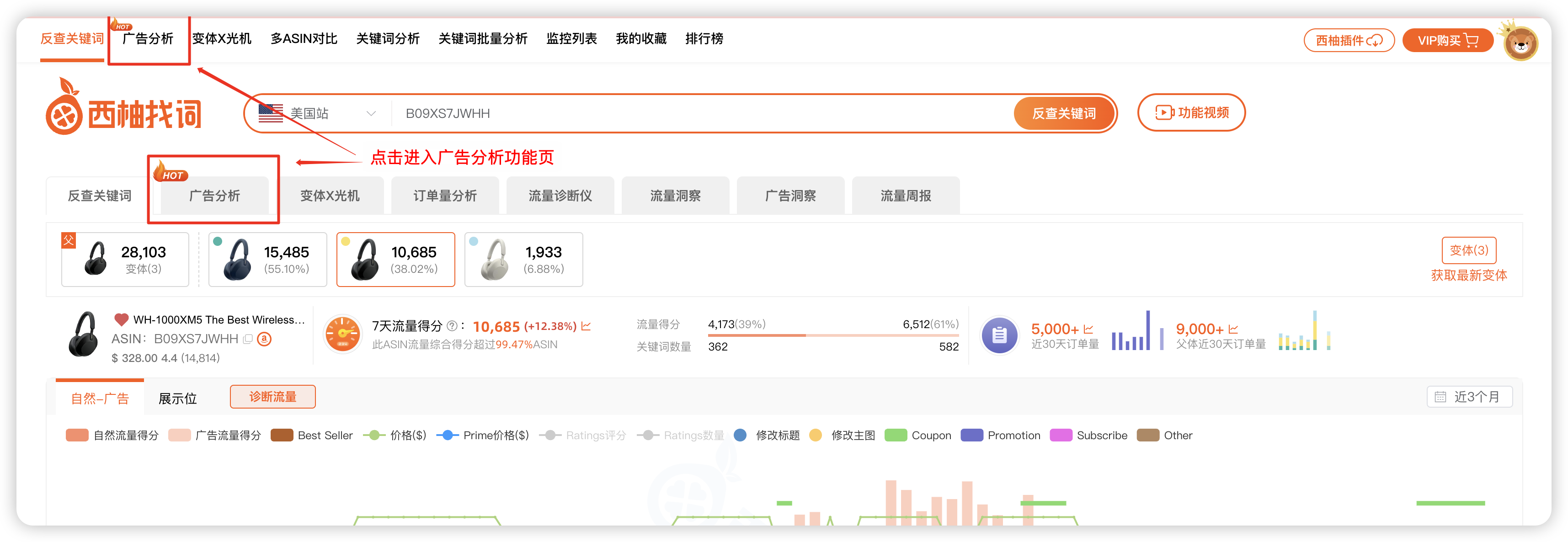This screenshot has width=1568, height=542.
Task: Select parent ASIN card showing 28,103
Action: tap(125, 259)
